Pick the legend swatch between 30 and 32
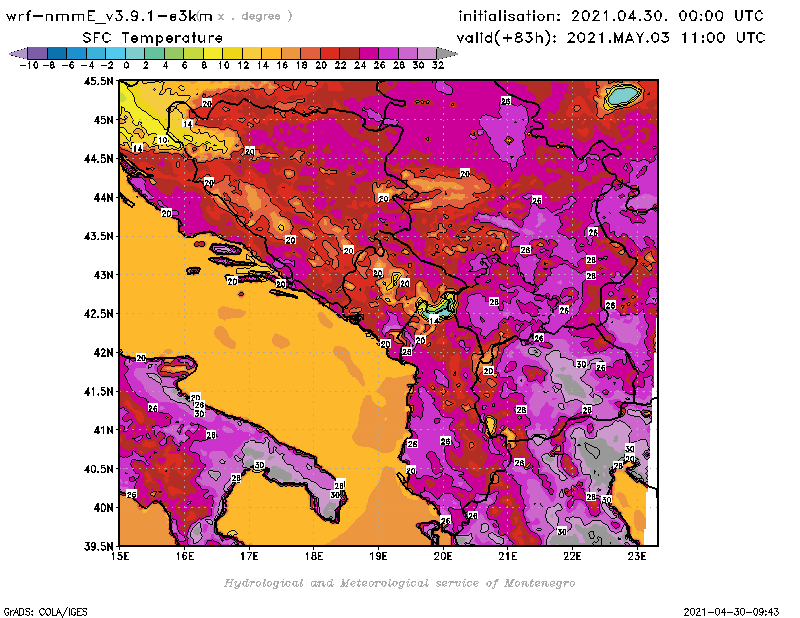The image size is (800, 618). coord(427,53)
